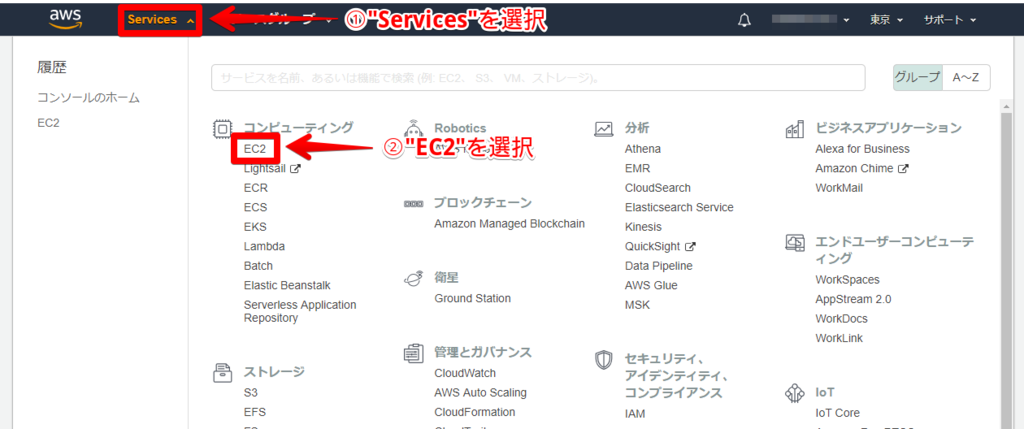Open the notifications bell
This screenshot has height=429, width=1024.
744,20
